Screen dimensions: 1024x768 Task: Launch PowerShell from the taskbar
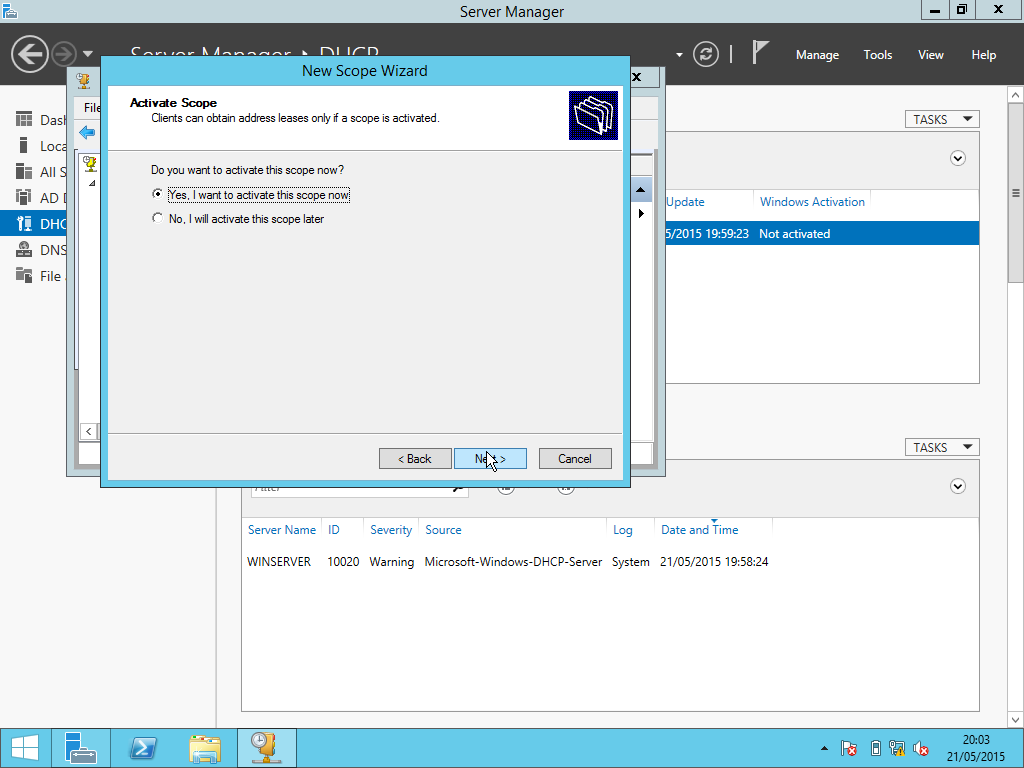pyautogui.click(x=143, y=748)
